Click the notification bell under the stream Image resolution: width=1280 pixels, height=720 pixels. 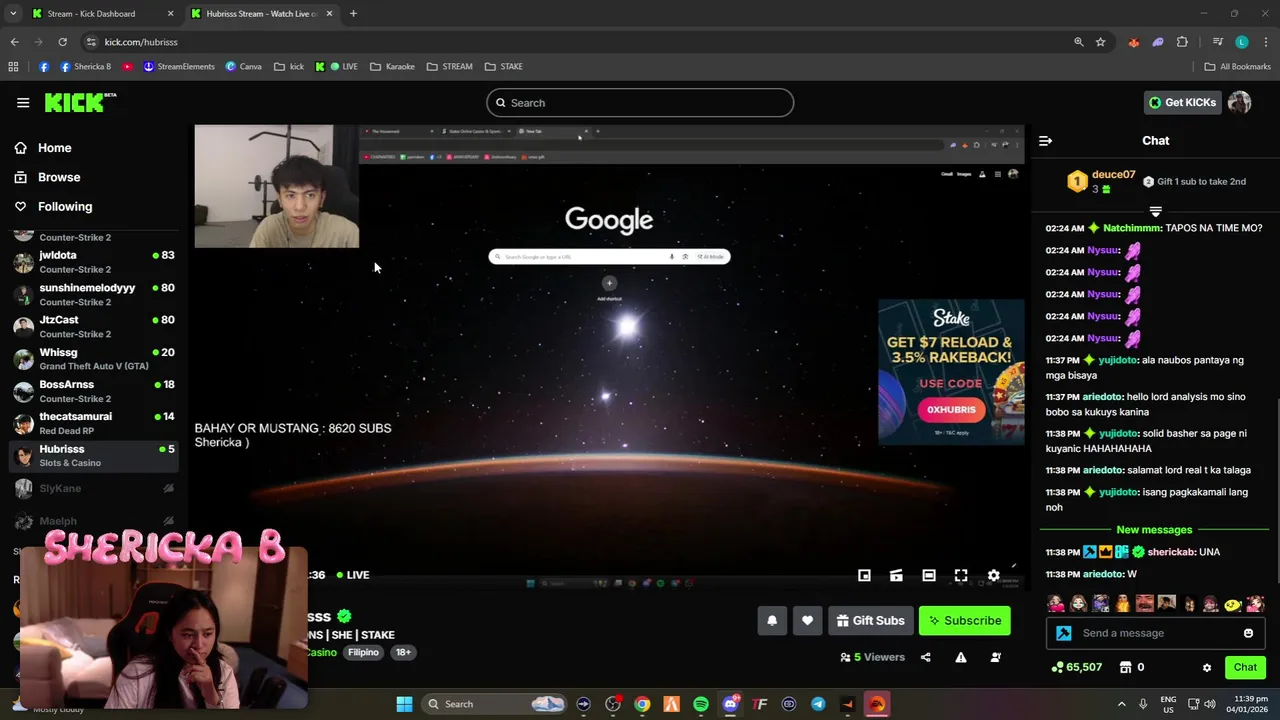(x=772, y=621)
